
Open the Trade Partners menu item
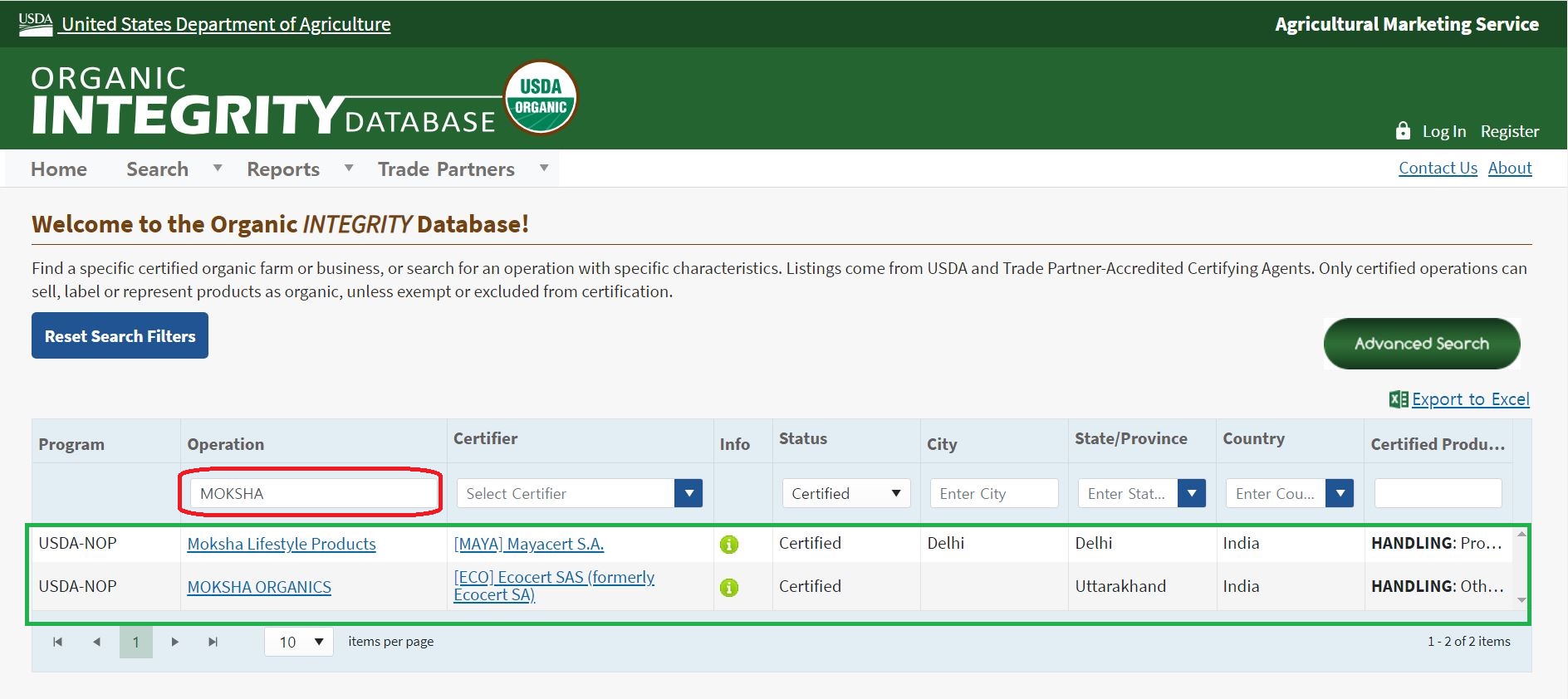(446, 169)
